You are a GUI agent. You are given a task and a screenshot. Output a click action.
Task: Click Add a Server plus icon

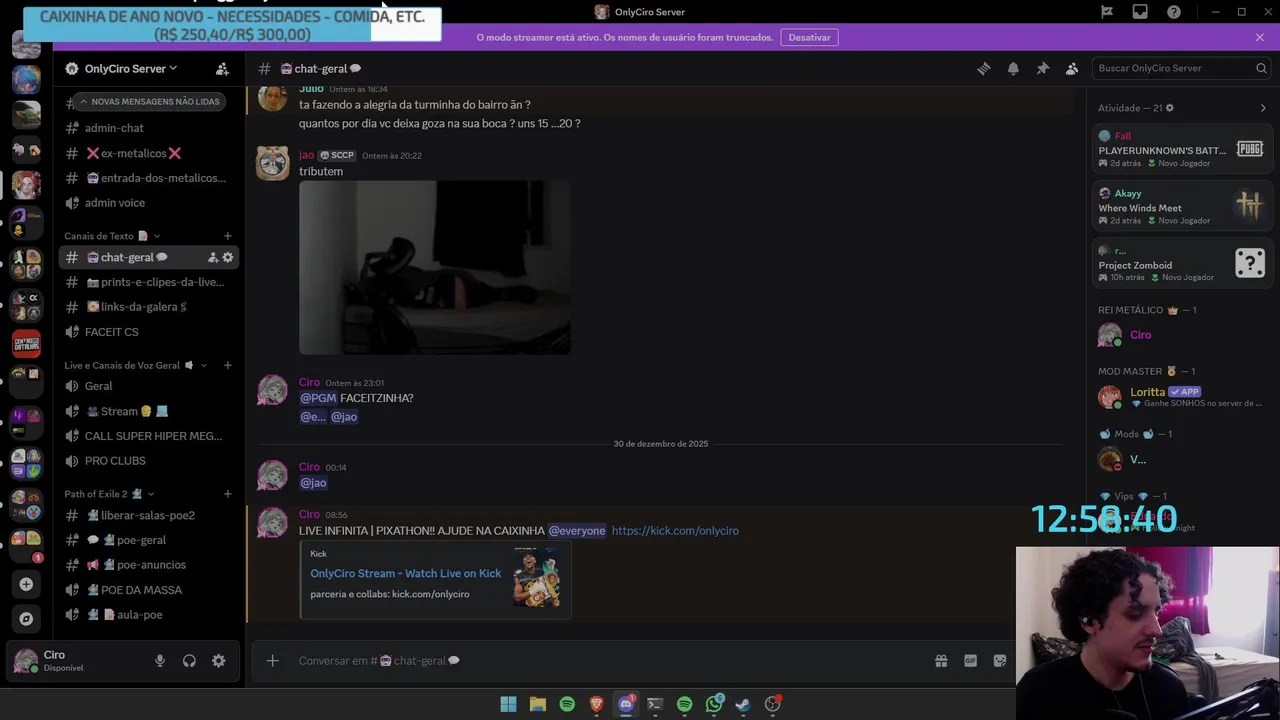[x=26, y=584]
